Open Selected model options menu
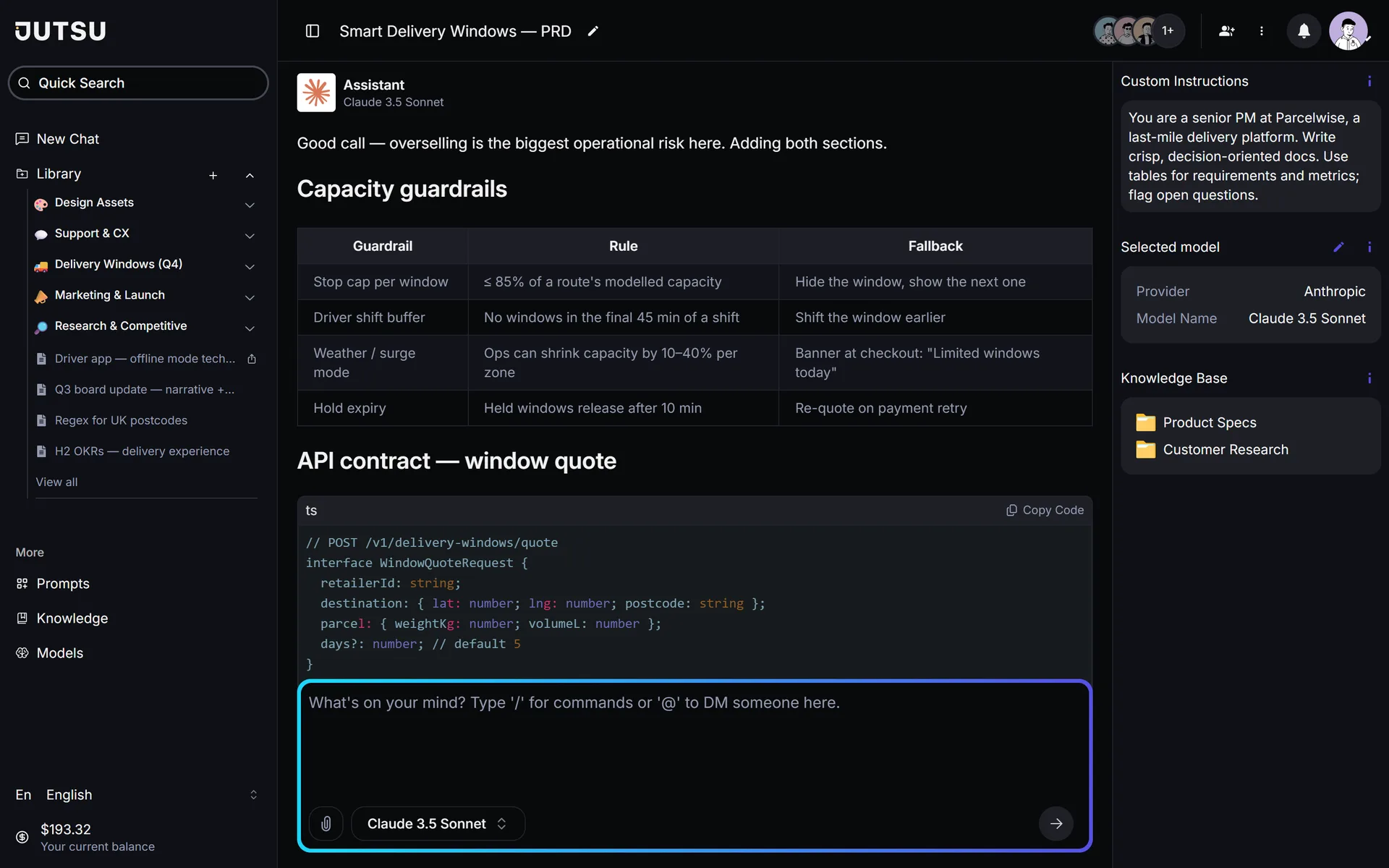This screenshot has height=868, width=1389. click(1369, 247)
